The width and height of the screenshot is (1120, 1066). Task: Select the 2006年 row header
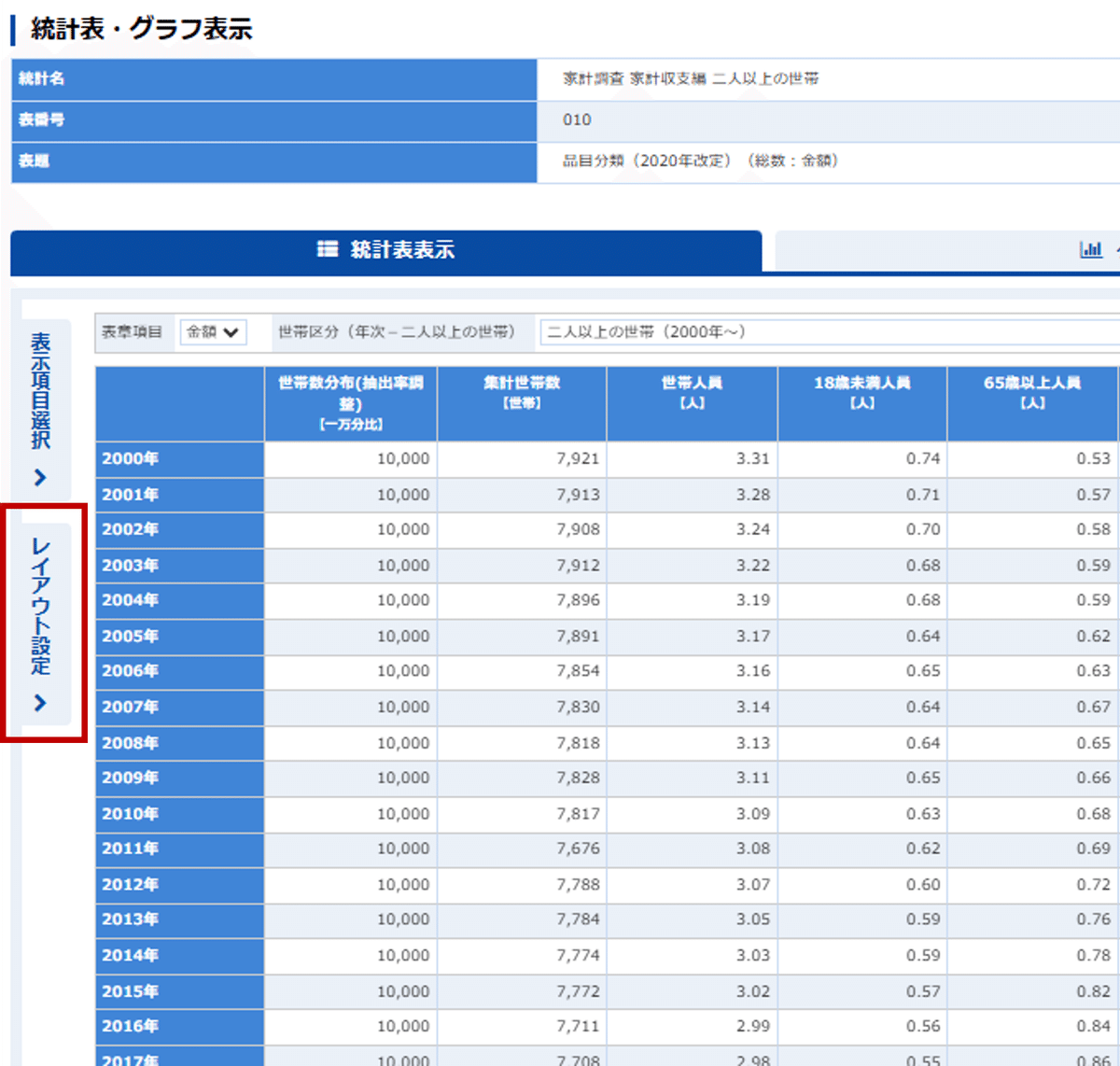[180, 672]
